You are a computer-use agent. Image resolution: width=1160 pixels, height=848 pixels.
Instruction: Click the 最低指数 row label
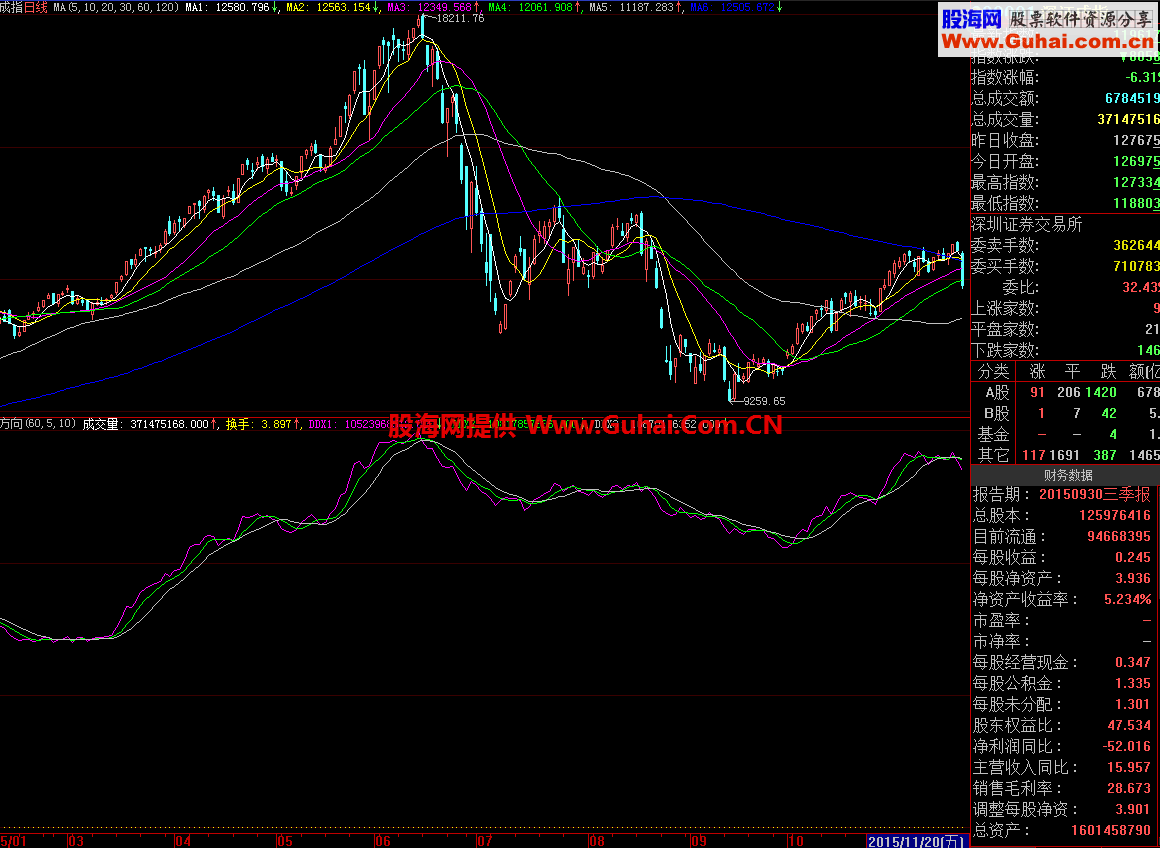pos(1005,203)
